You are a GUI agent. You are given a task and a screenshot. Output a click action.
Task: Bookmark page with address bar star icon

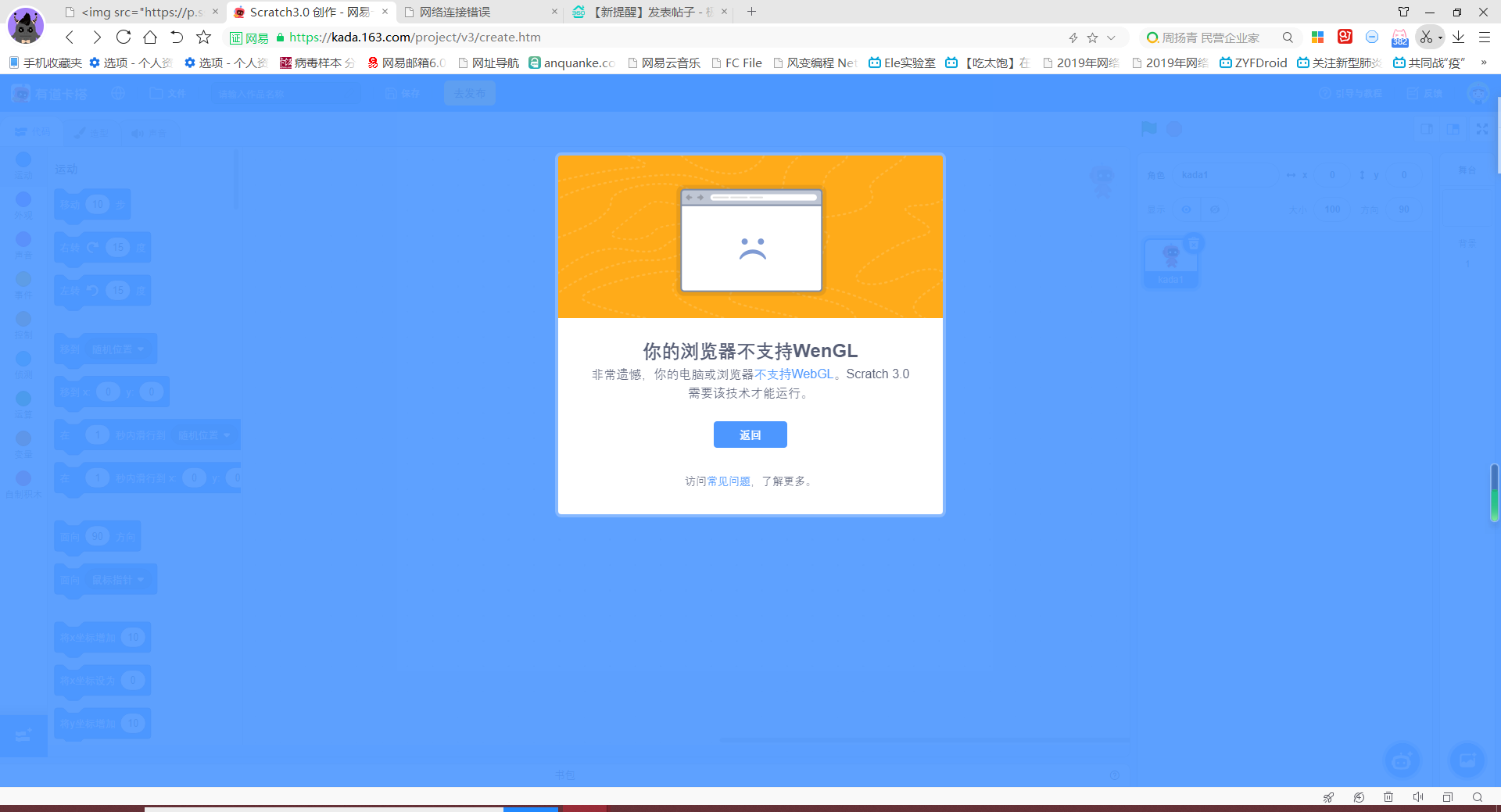pos(1092,38)
